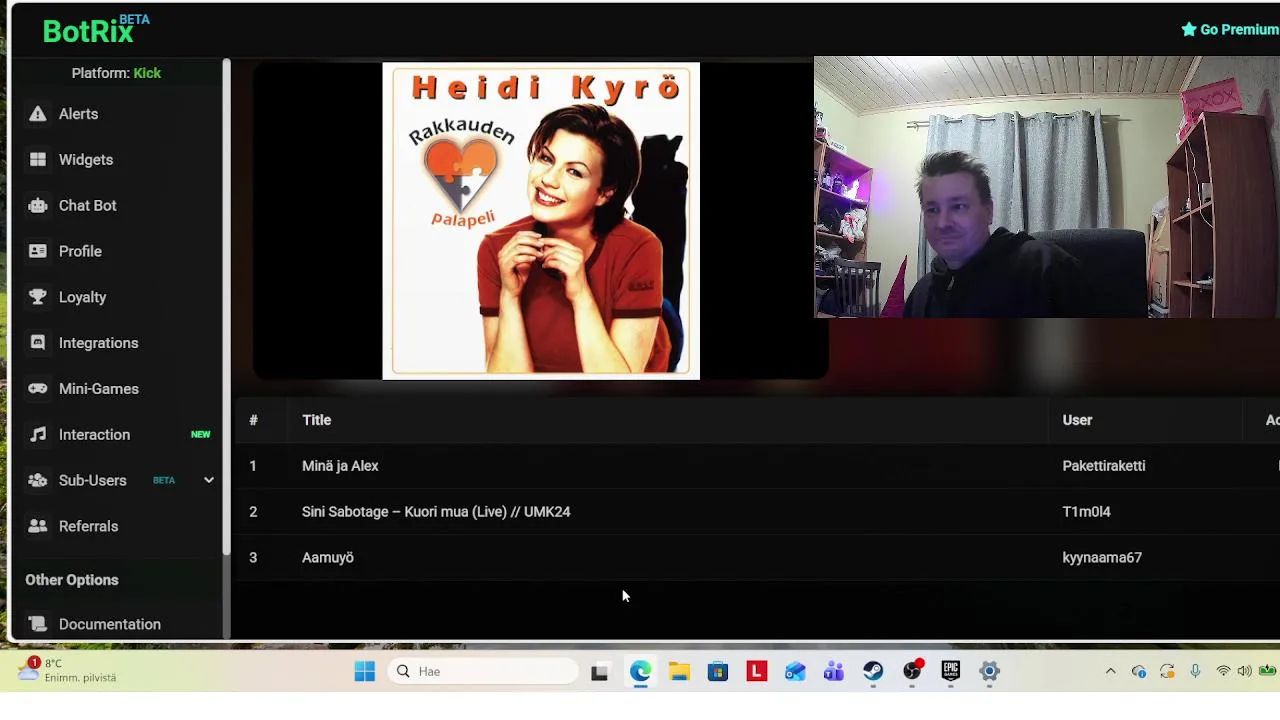Click the Integrations icon in sidebar

pos(38,343)
